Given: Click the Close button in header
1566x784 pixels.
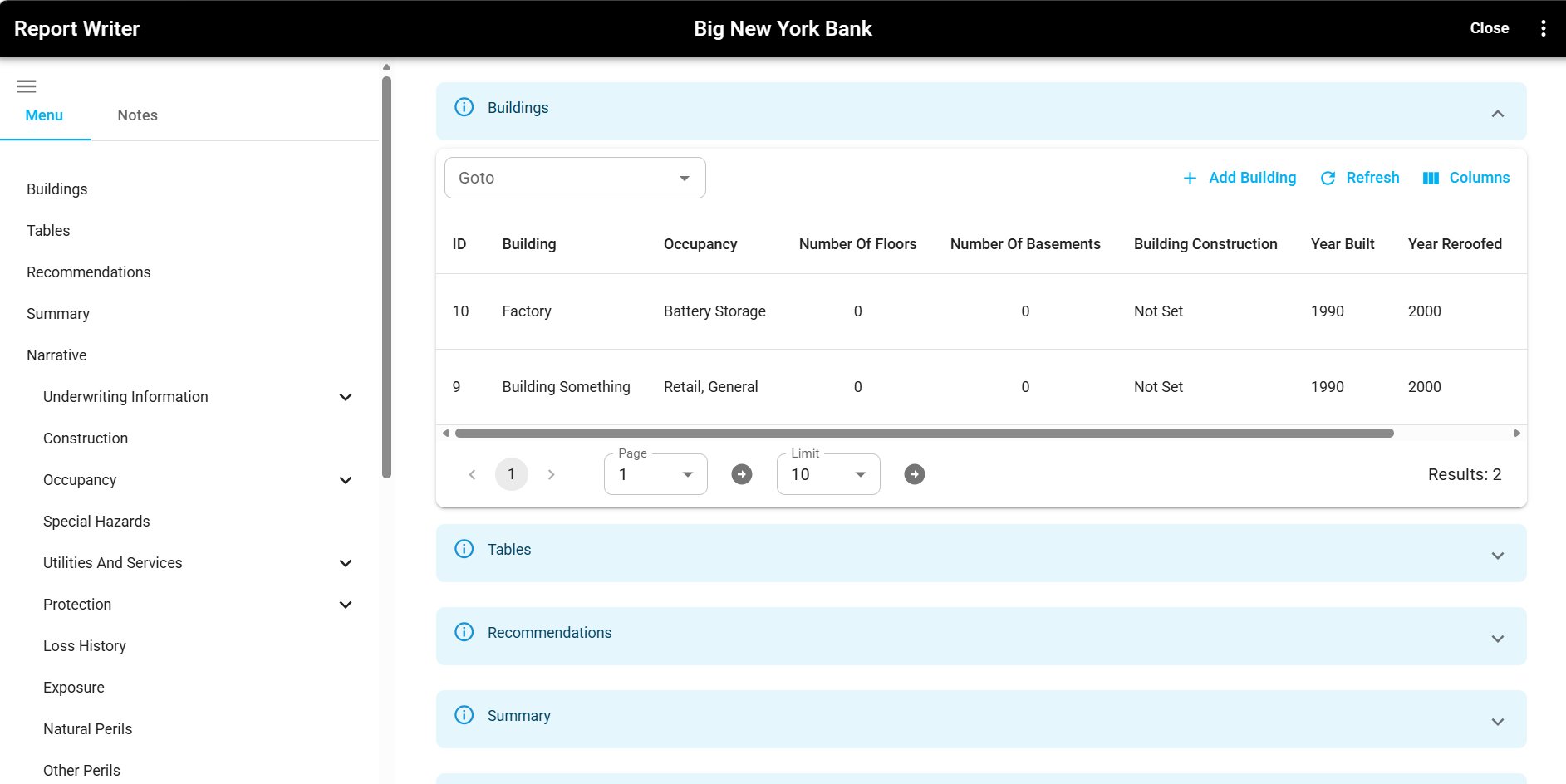Looking at the screenshot, I should 1489,28.
